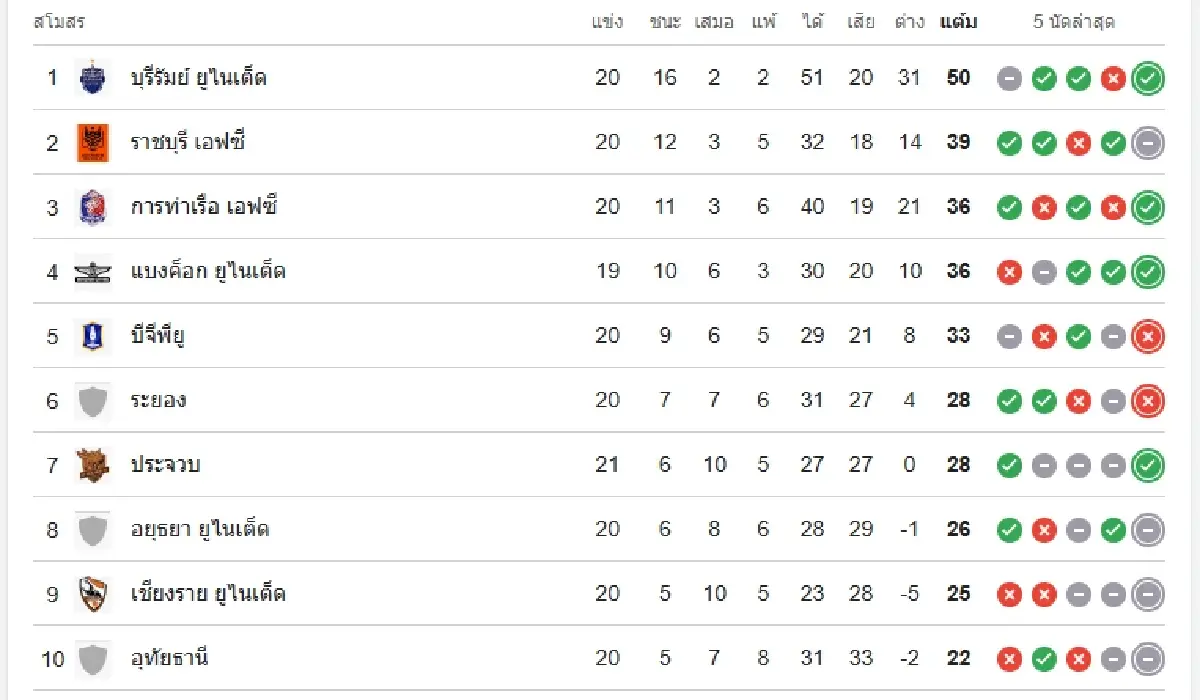Click the Prachuap (ประจวบ) club crest
The width and height of the screenshot is (1200, 700).
pyautogui.click(x=92, y=465)
